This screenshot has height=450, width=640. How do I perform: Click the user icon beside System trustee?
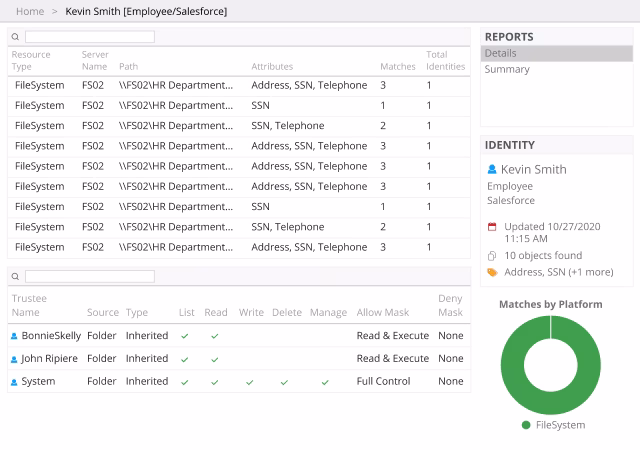[x=14, y=382]
